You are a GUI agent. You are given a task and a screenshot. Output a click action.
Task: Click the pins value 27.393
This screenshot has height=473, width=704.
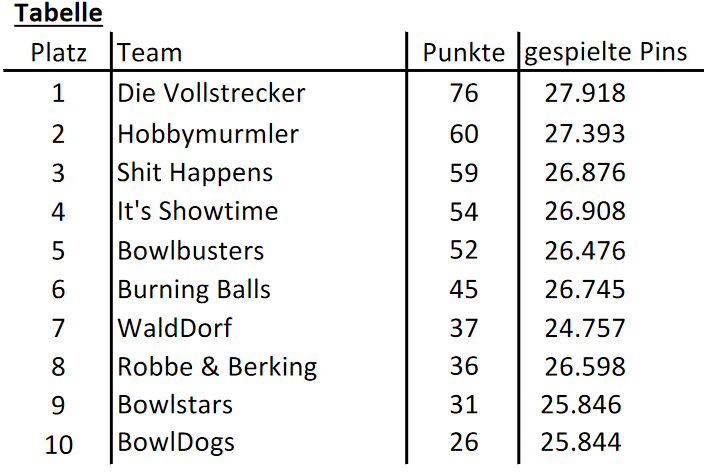(585, 134)
